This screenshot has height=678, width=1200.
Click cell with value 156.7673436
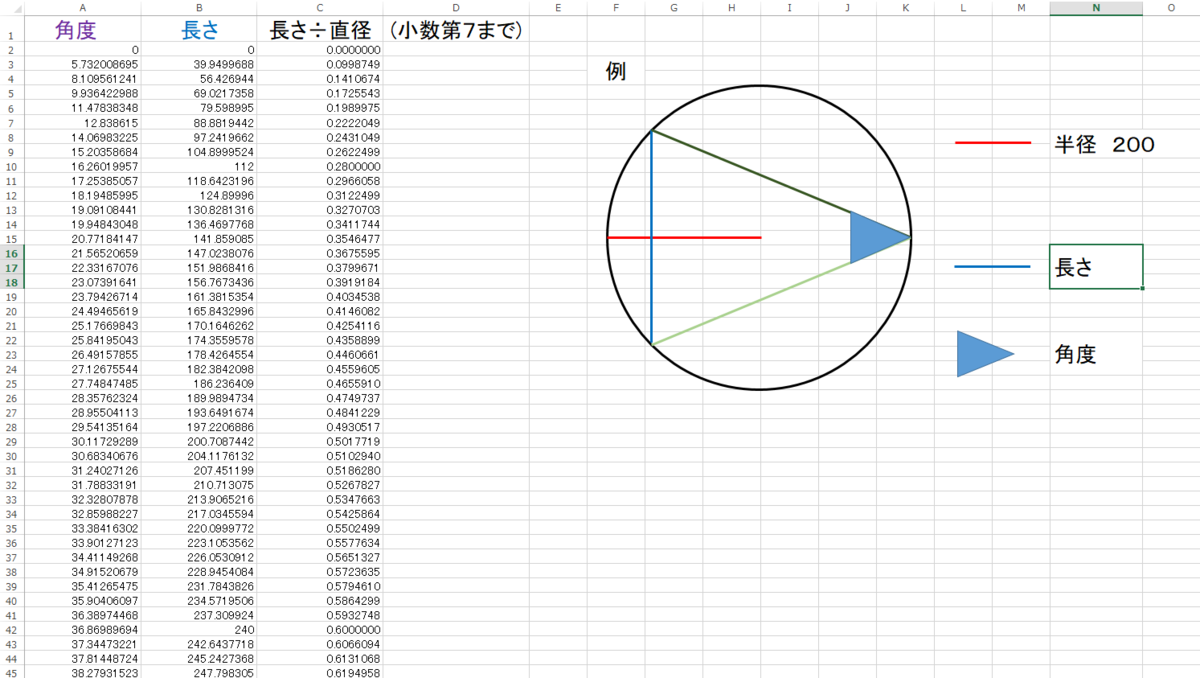pos(198,282)
